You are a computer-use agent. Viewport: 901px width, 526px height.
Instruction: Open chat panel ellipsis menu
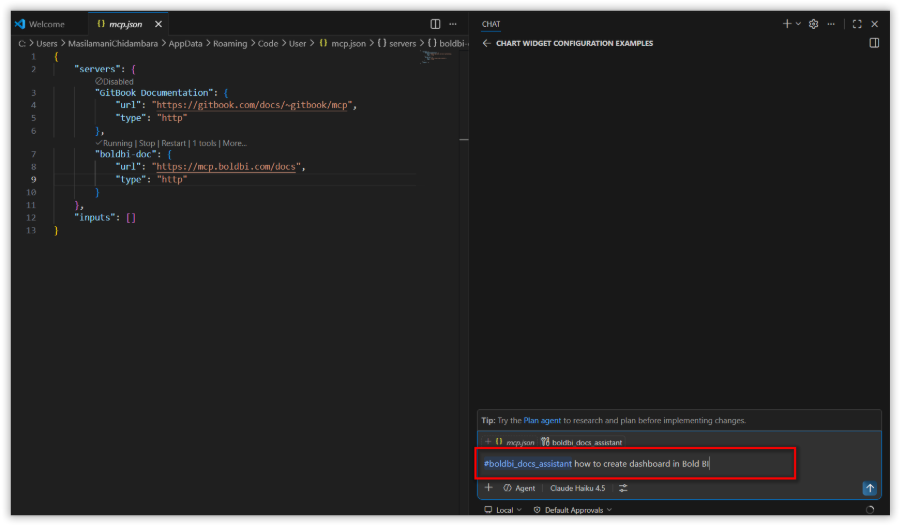[x=831, y=24]
